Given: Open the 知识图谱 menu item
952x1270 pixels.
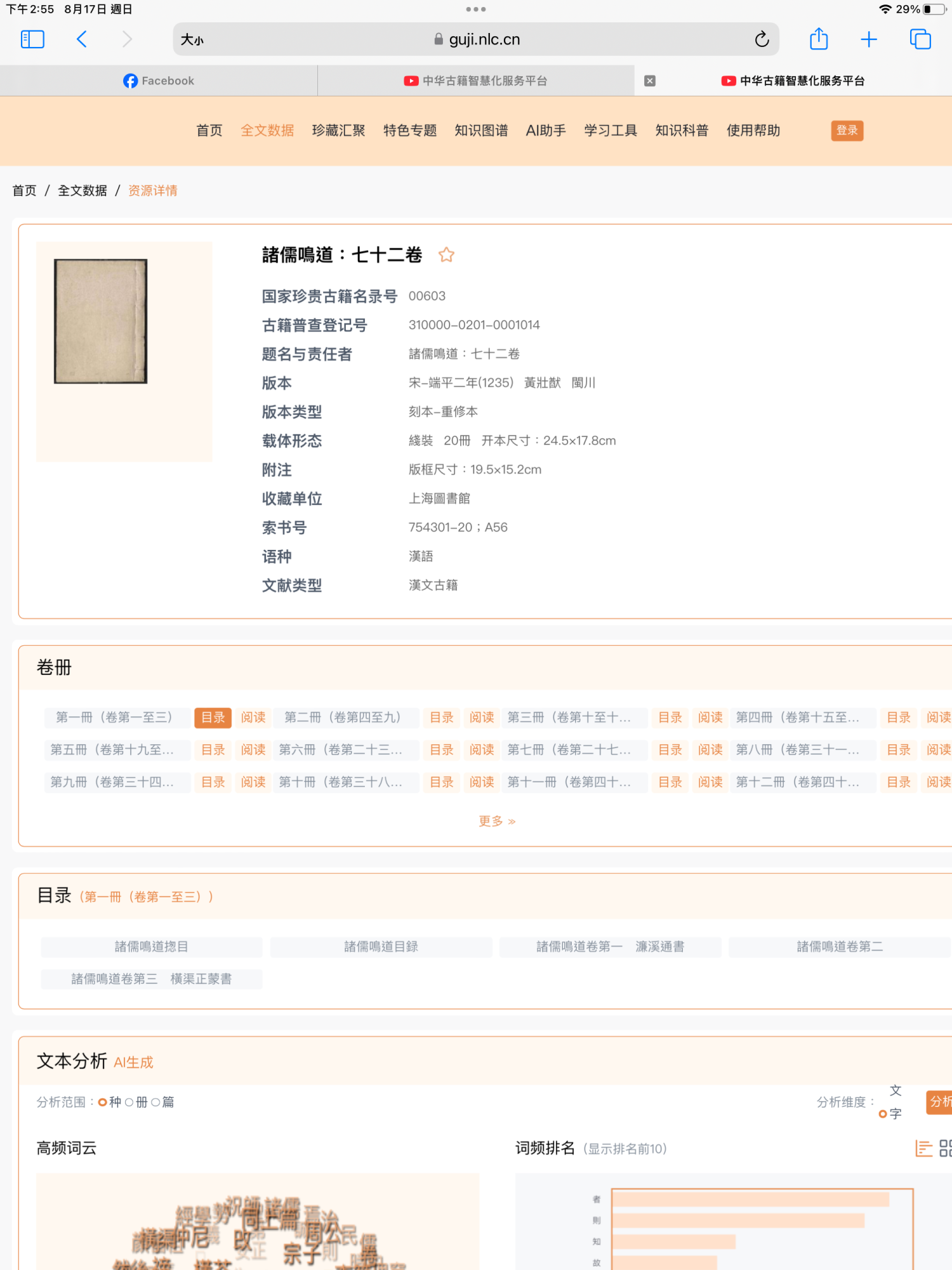Looking at the screenshot, I should pos(481,131).
